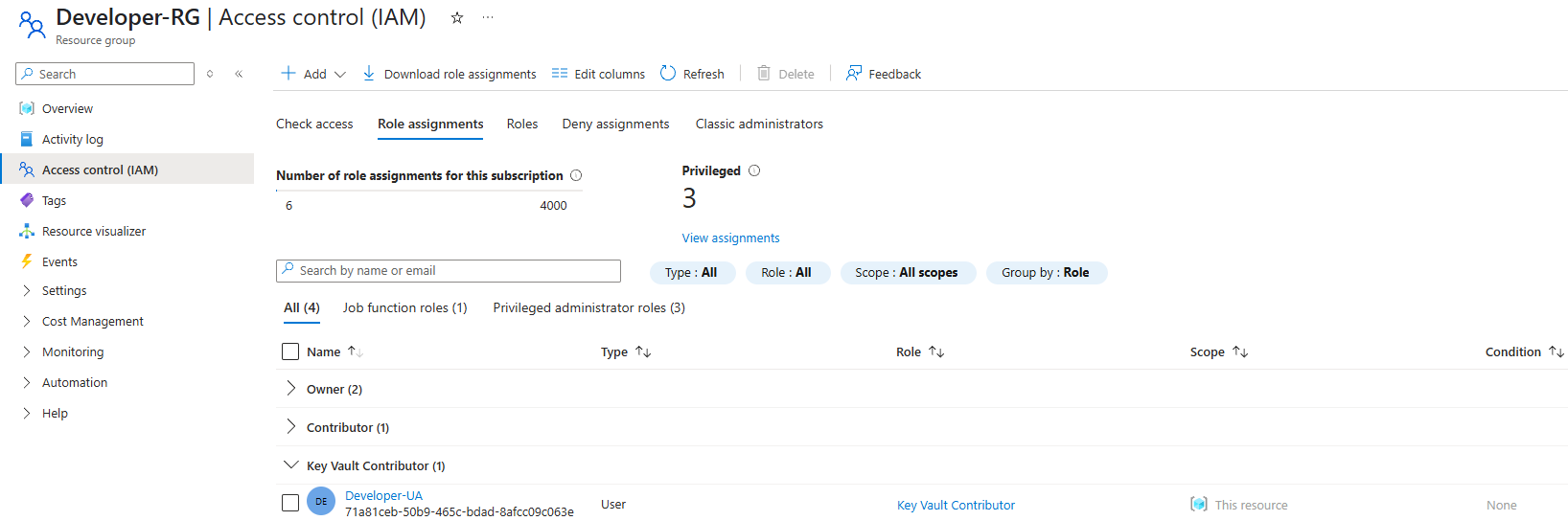Click info icon next to Privileged
Screen dimensions: 1568x521
pos(754,170)
